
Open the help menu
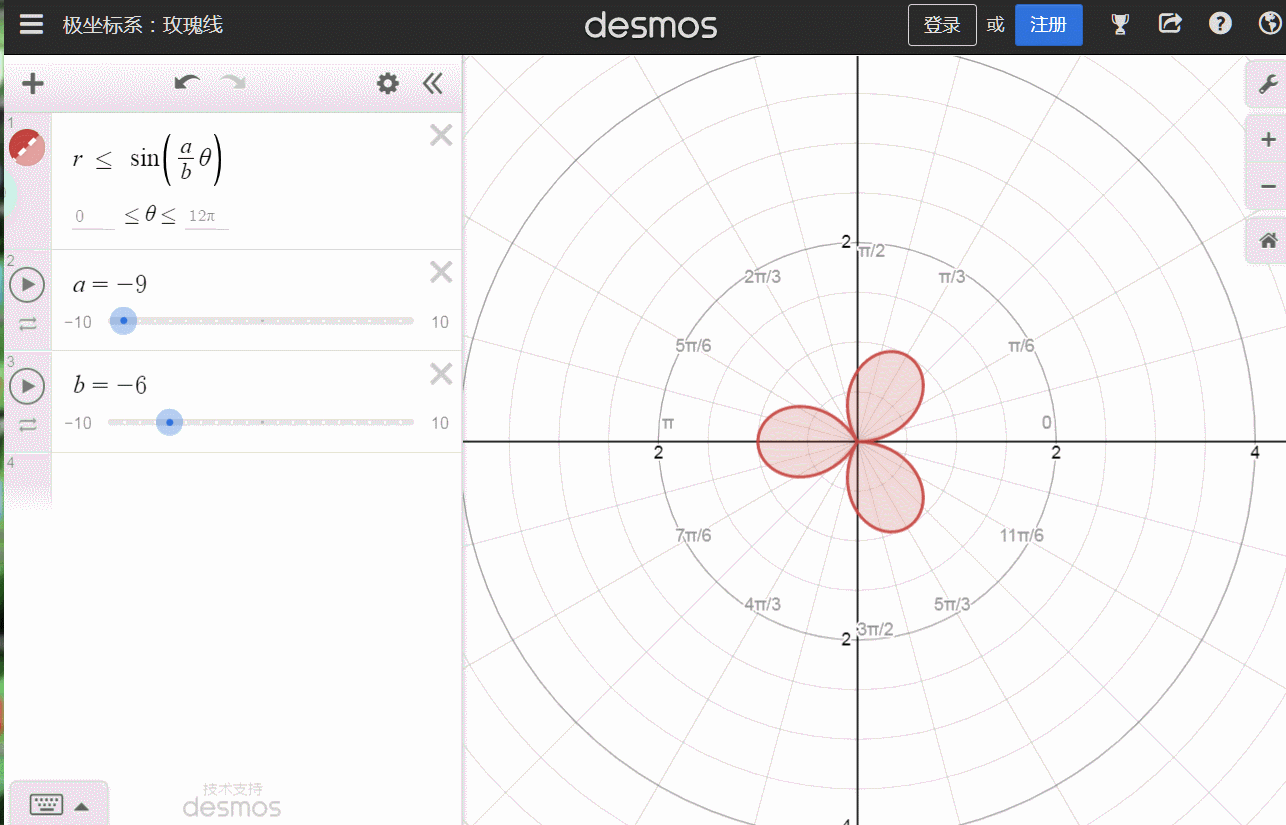1220,24
